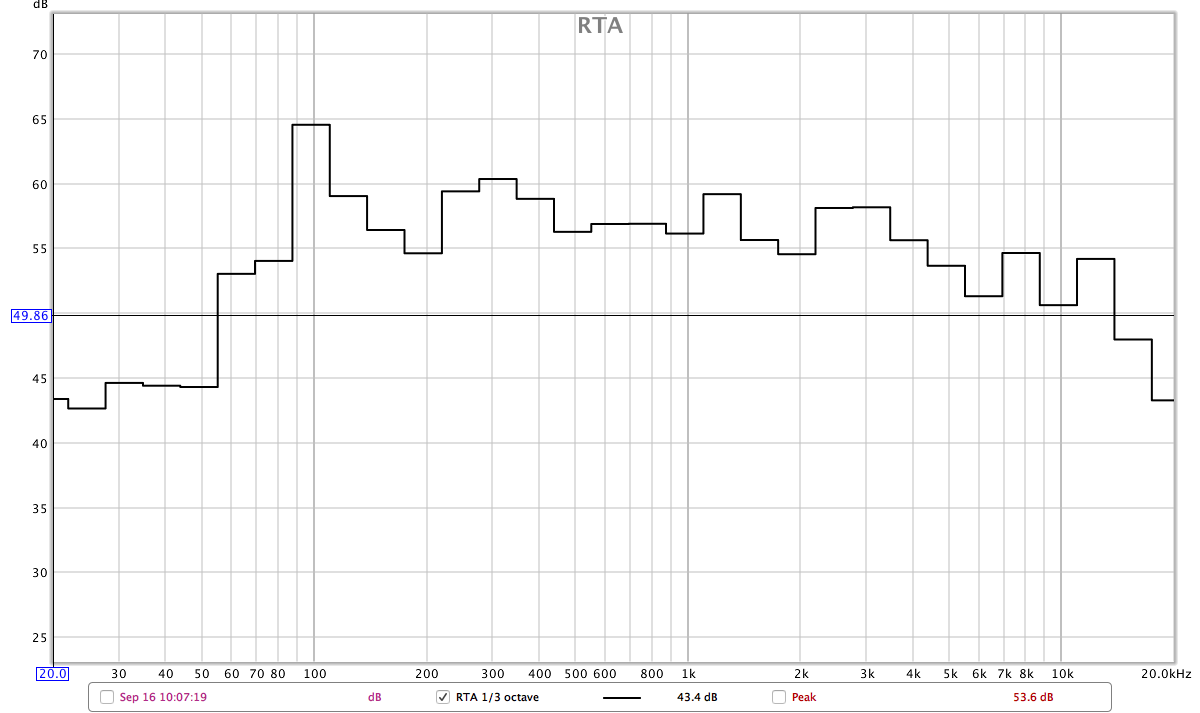Click the 100 Hz frequency axis label
Screen dimensions: 1200x713
314,674
